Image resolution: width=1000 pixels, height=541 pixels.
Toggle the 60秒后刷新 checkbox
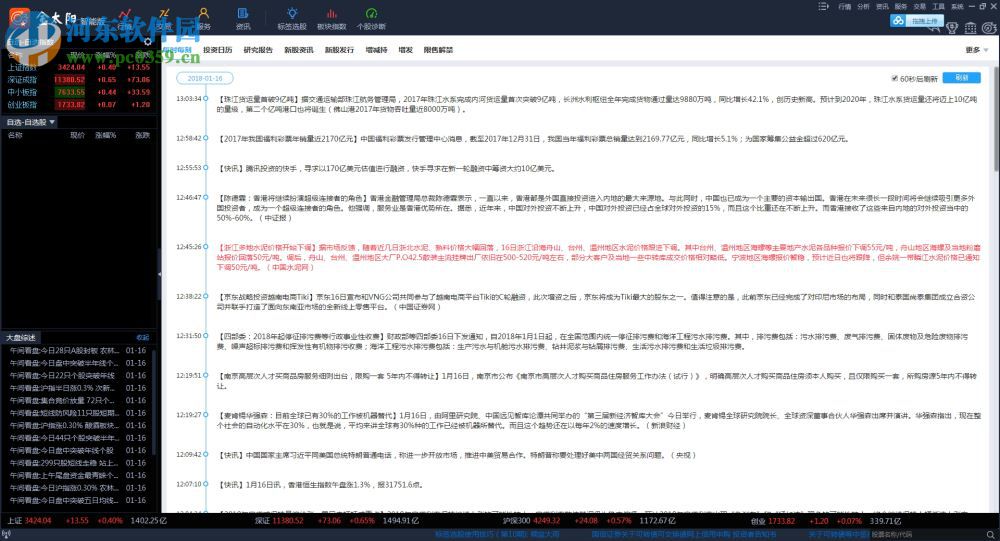[895, 78]
